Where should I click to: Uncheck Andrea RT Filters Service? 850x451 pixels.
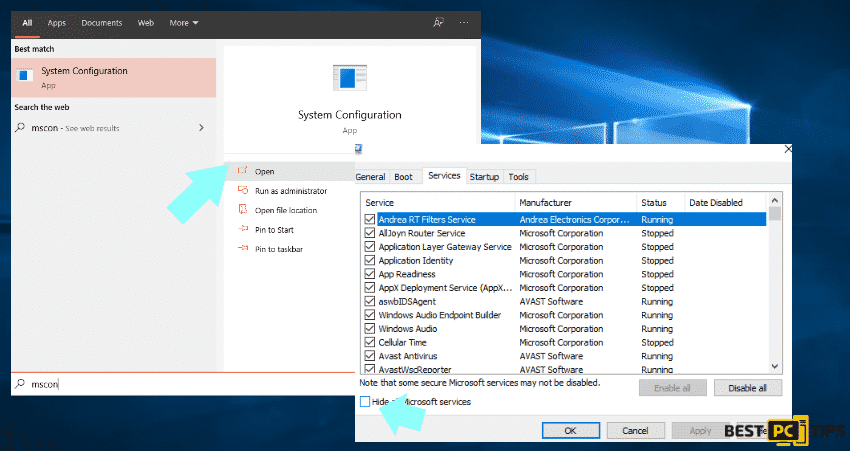370,219
